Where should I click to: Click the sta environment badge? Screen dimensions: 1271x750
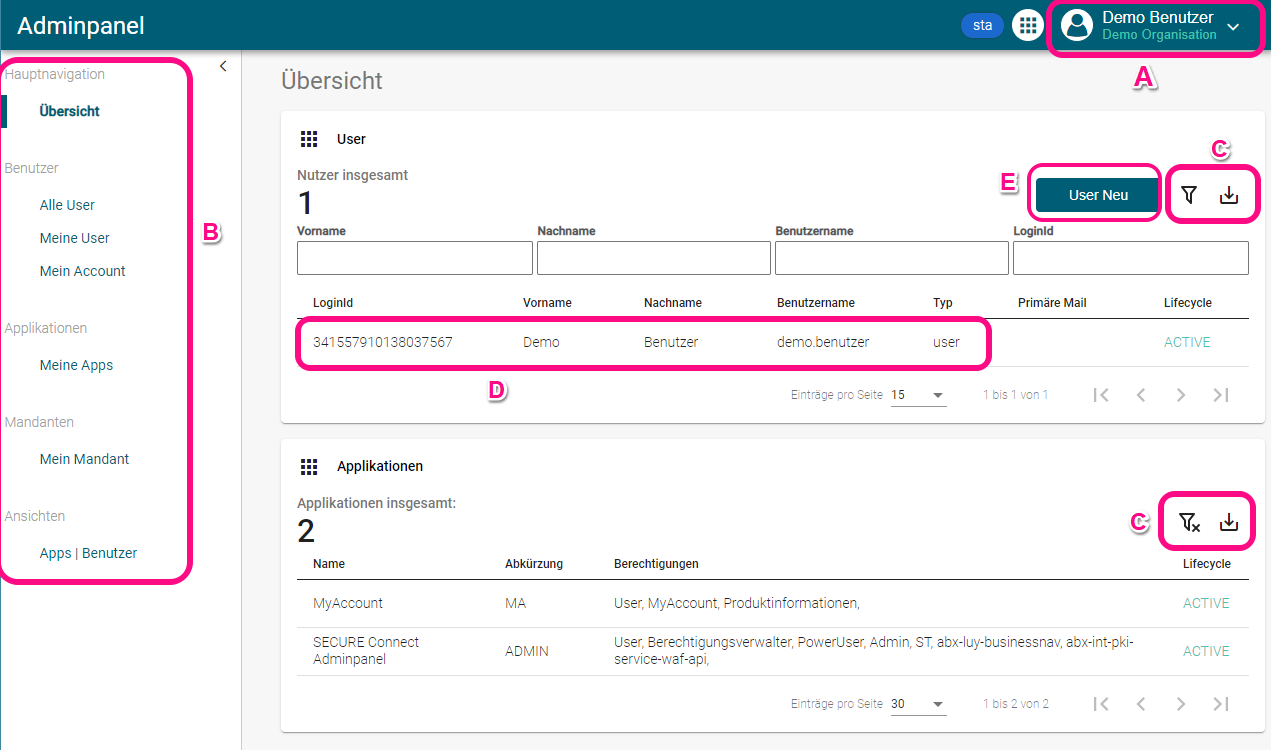pyautogui.click(x=982, y=25)
